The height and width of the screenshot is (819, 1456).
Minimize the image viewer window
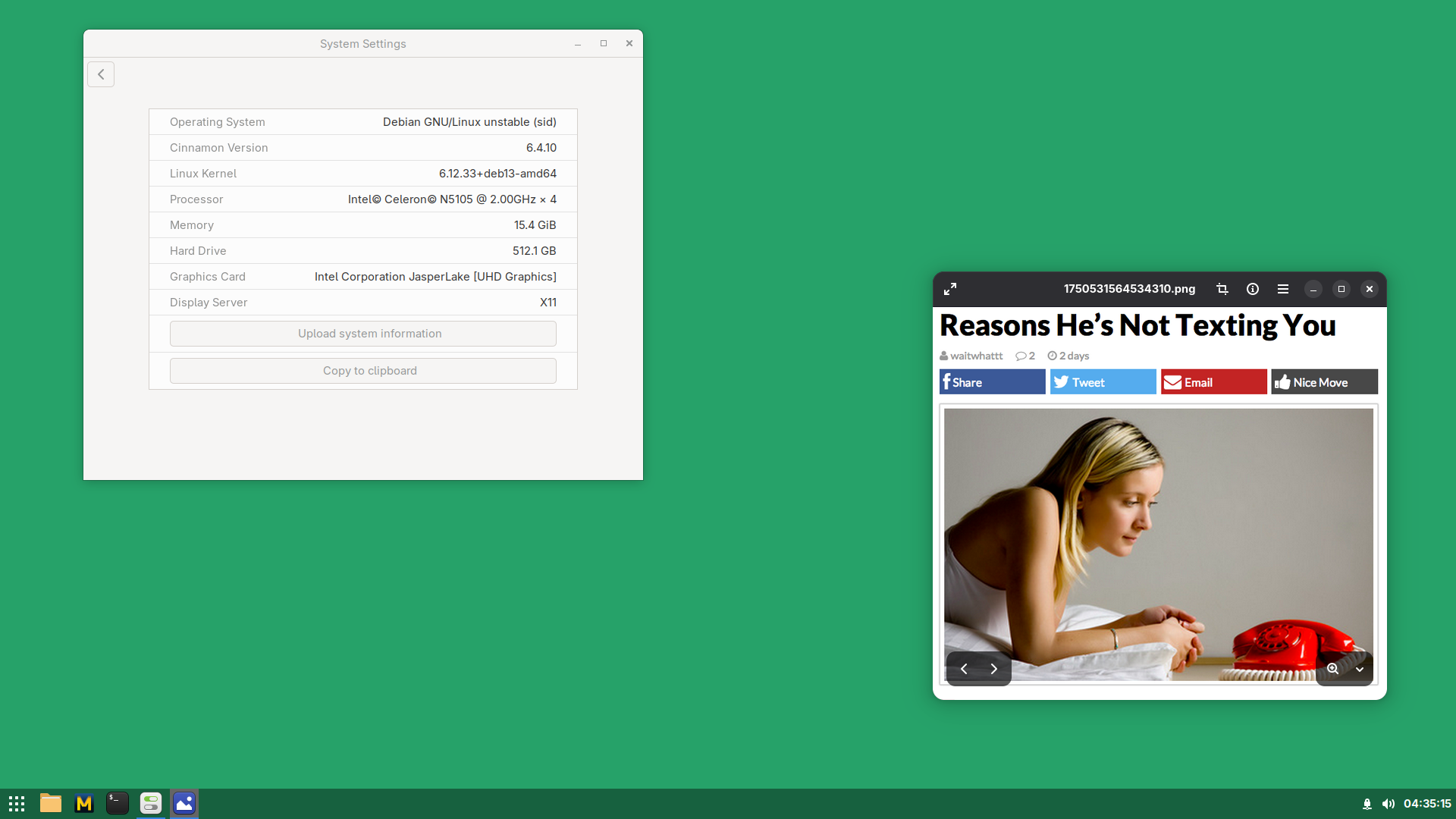(1313, 289)
